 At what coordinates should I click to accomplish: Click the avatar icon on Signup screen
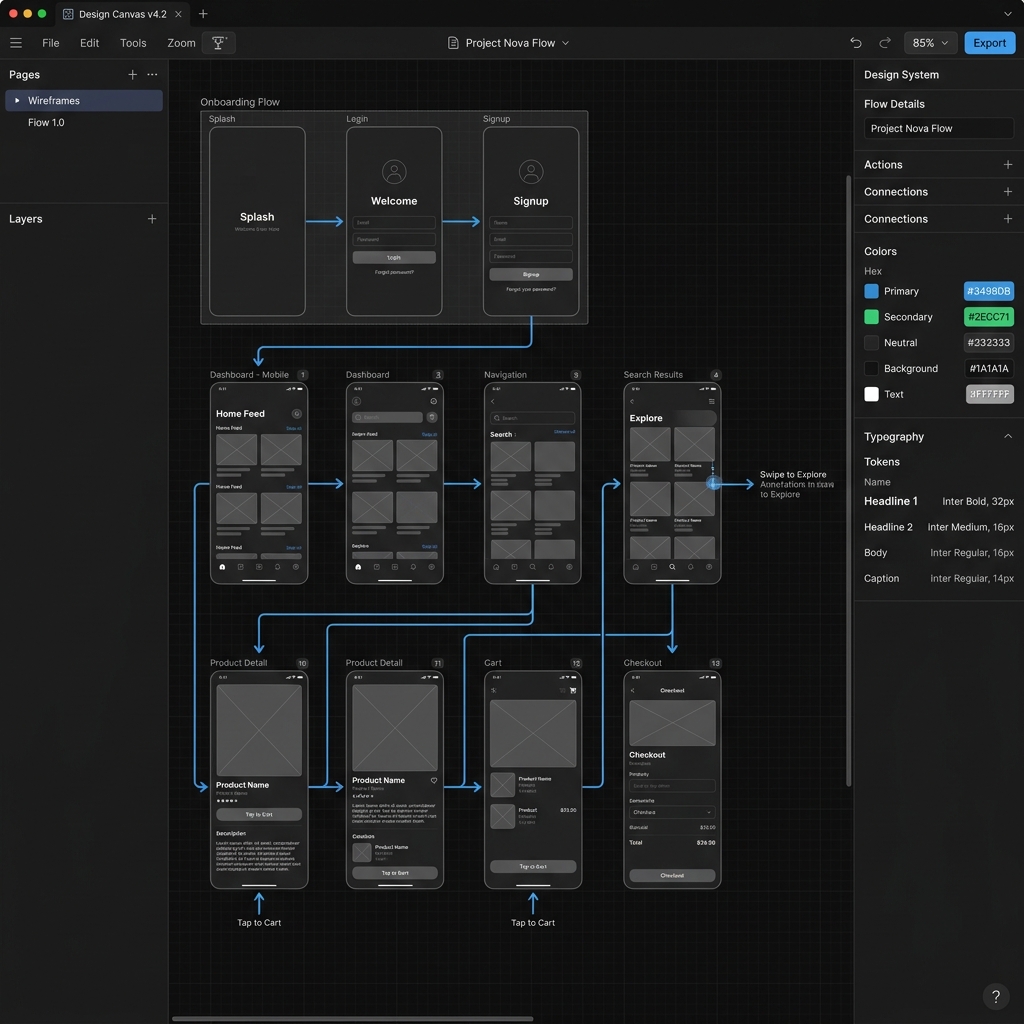tap(531, 172)
